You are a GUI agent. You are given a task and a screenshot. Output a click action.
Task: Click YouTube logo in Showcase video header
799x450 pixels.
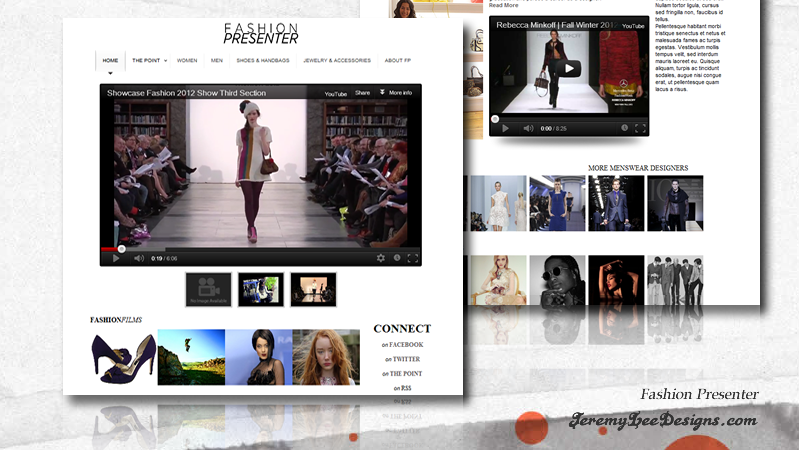[x=336, y=93]
